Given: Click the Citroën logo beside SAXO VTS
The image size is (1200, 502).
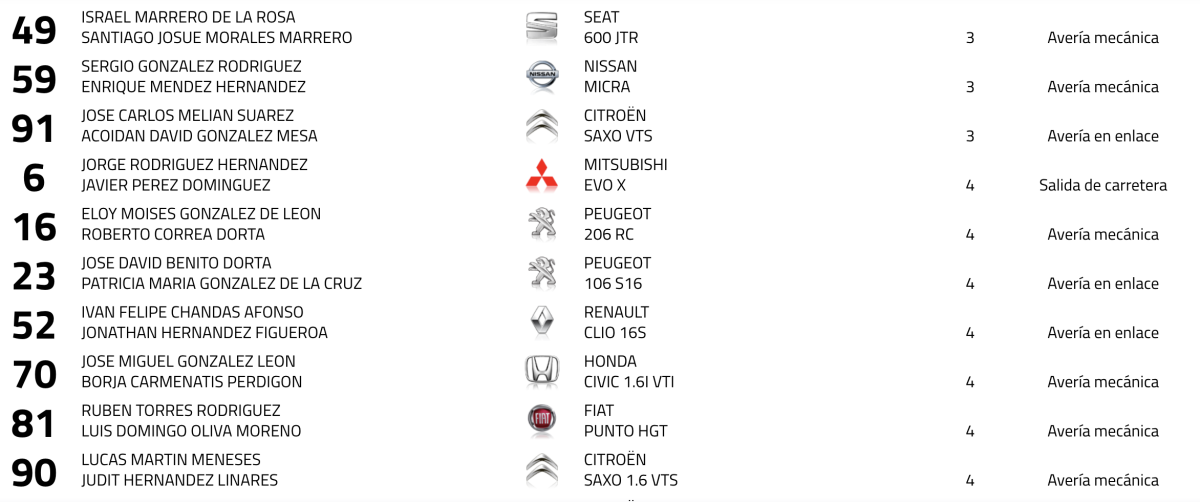Looking at the screenshot, I should coord(542,125).
